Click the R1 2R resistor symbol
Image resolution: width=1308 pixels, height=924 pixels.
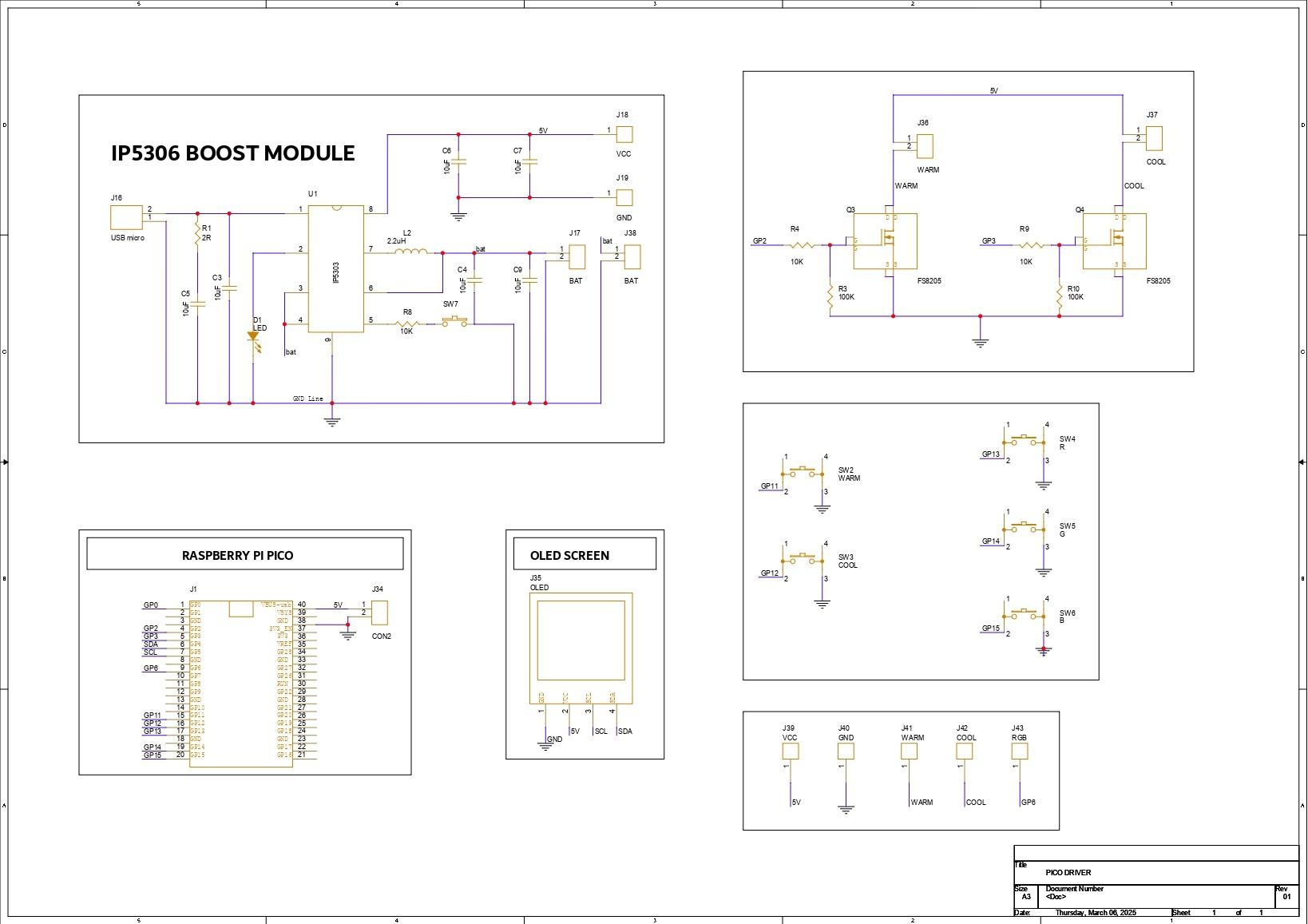point(197,235)
